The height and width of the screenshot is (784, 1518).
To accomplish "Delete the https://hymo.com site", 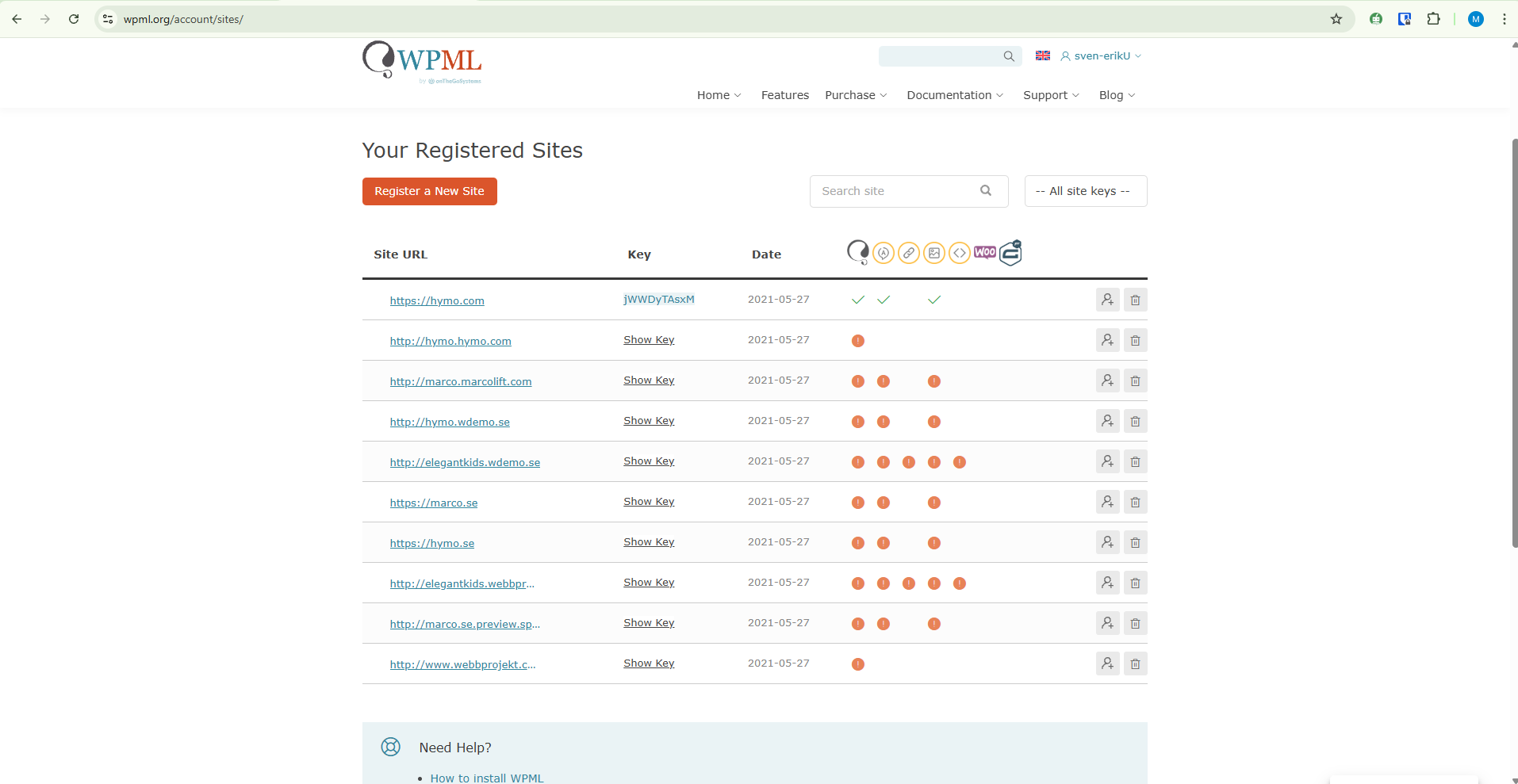I will click(x=1136, y=300).
